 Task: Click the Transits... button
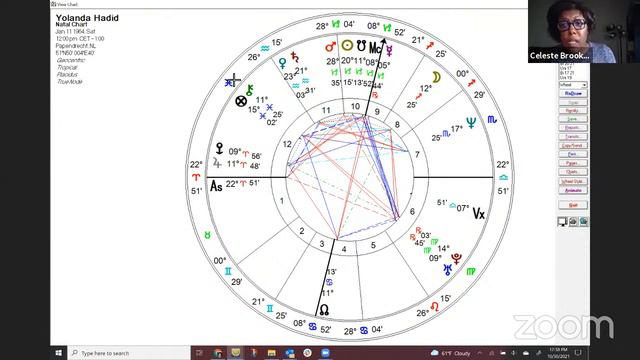tap(573, 137)
